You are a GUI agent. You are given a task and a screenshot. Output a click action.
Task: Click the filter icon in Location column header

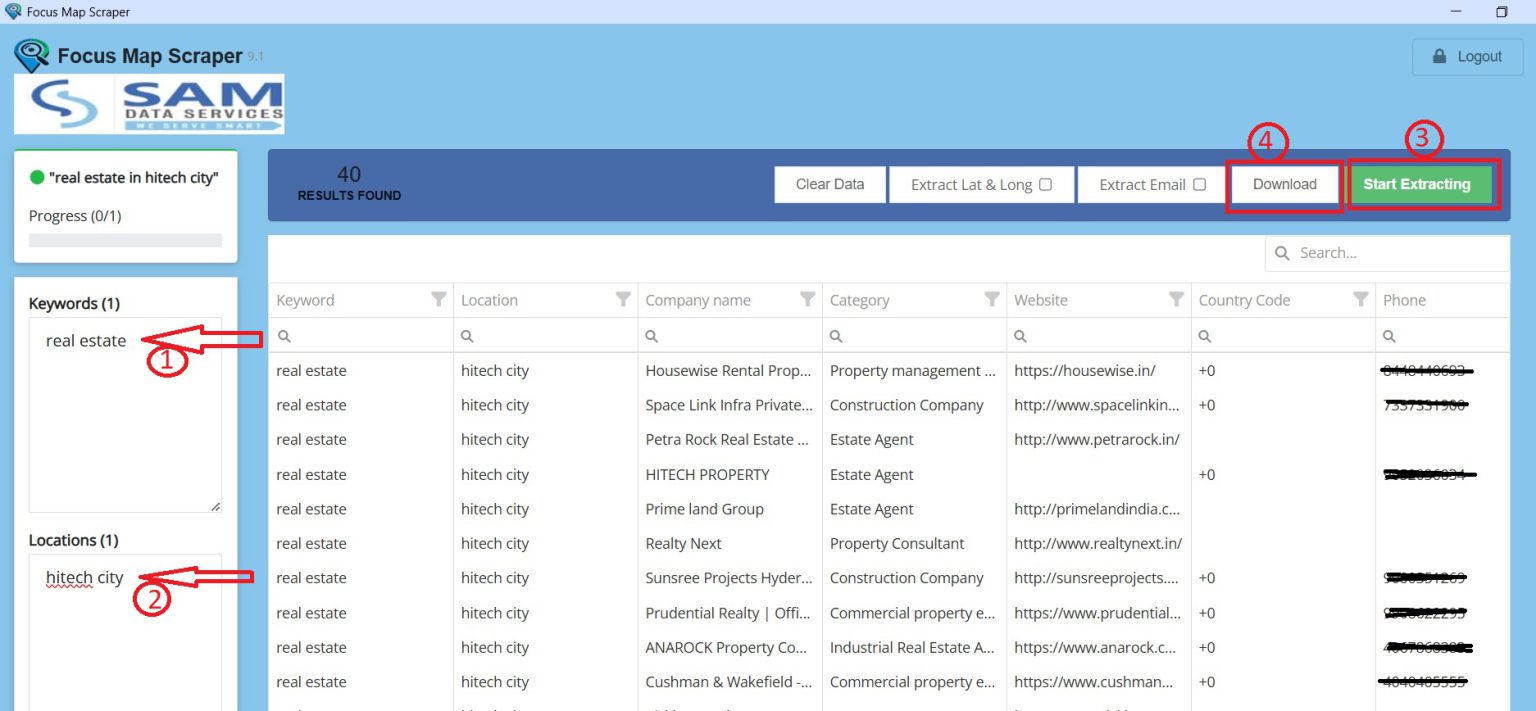623,299
